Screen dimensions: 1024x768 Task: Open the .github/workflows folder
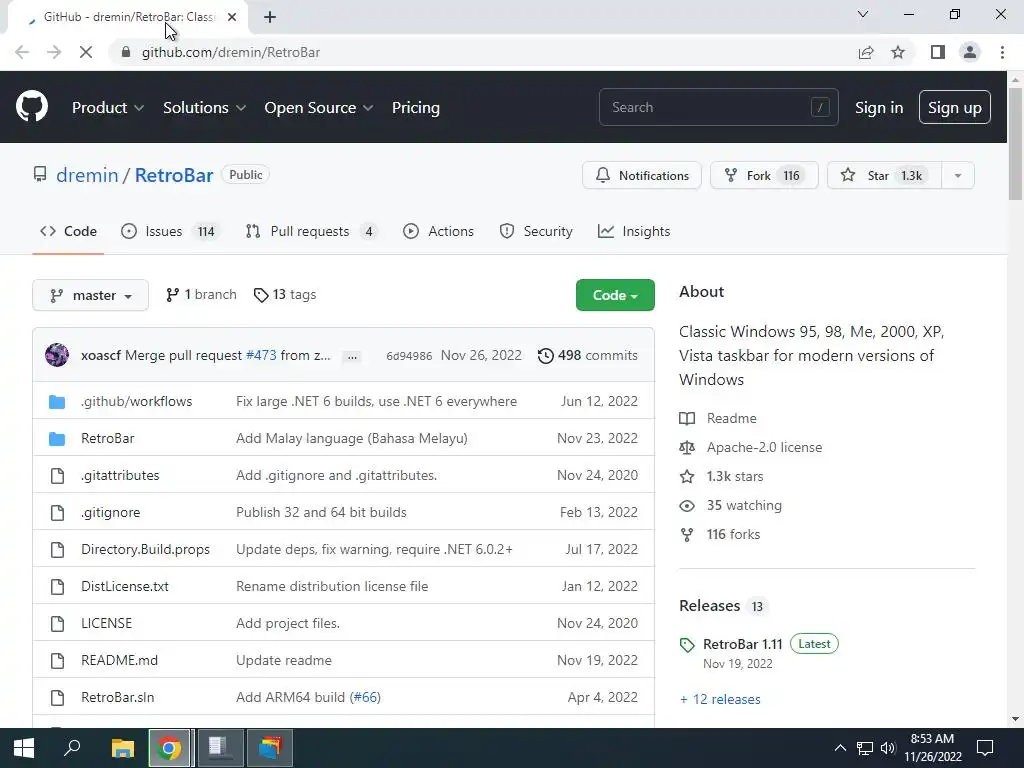pos(136,401)
